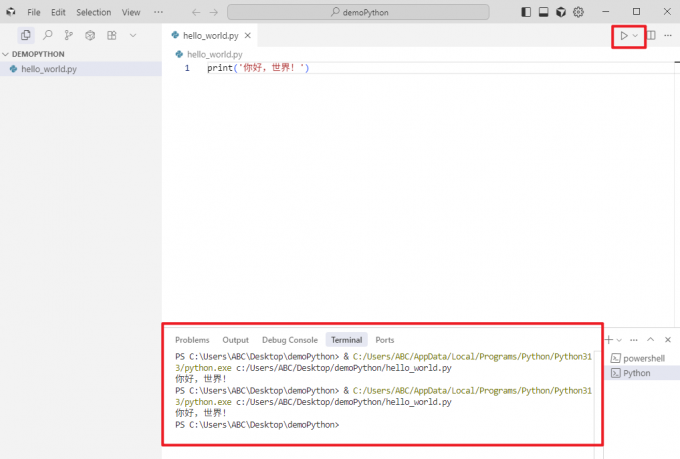This screenshot has height=459, width=680.
Task: Expand the run options dropdown arrow
Action: pos(635,36)
